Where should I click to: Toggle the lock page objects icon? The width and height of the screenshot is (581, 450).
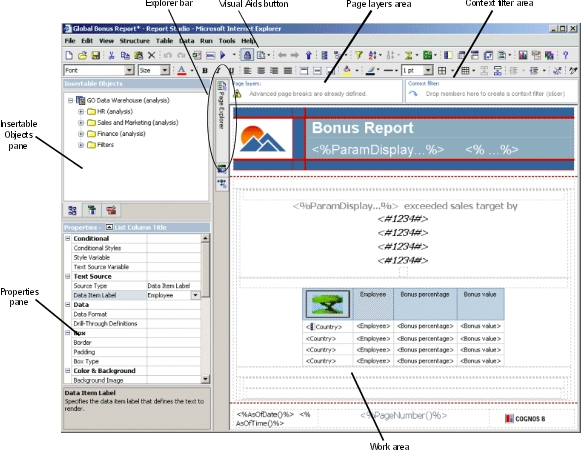click(x=247, y=56)
